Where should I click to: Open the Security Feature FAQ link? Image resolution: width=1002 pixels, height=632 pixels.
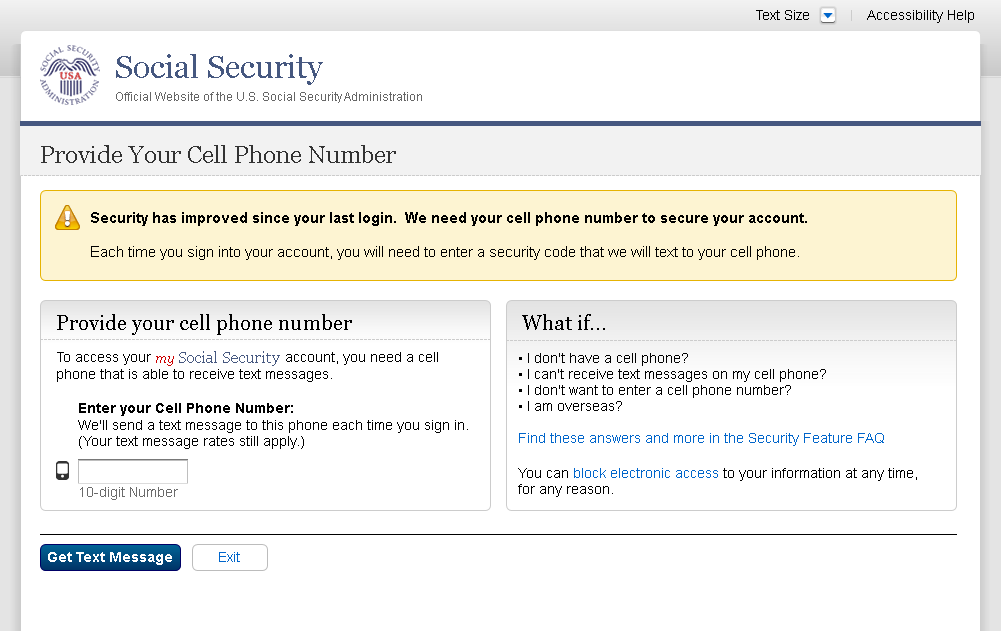pyautogui.click(x=701, y=438)
